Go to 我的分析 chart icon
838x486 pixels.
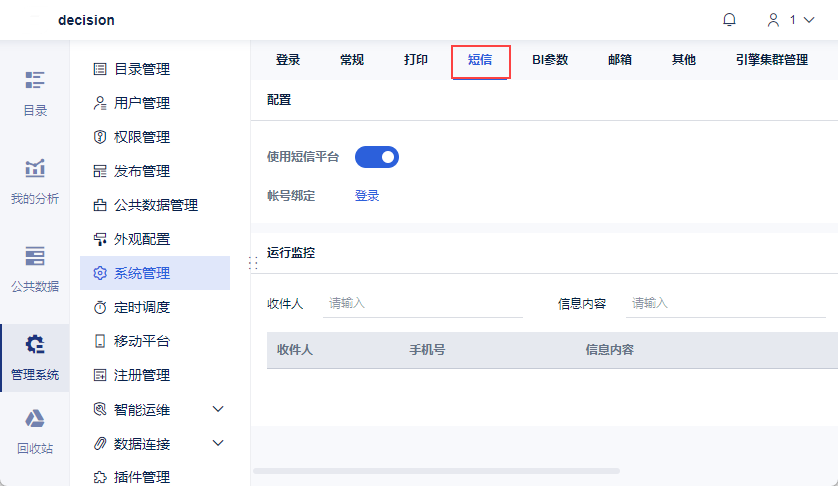35,168
